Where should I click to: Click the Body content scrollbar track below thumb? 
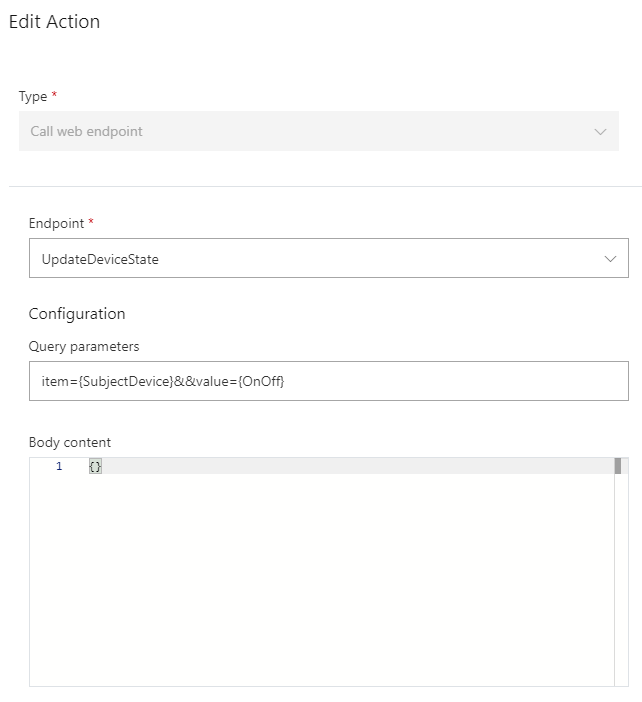click(x=618, y=580)
